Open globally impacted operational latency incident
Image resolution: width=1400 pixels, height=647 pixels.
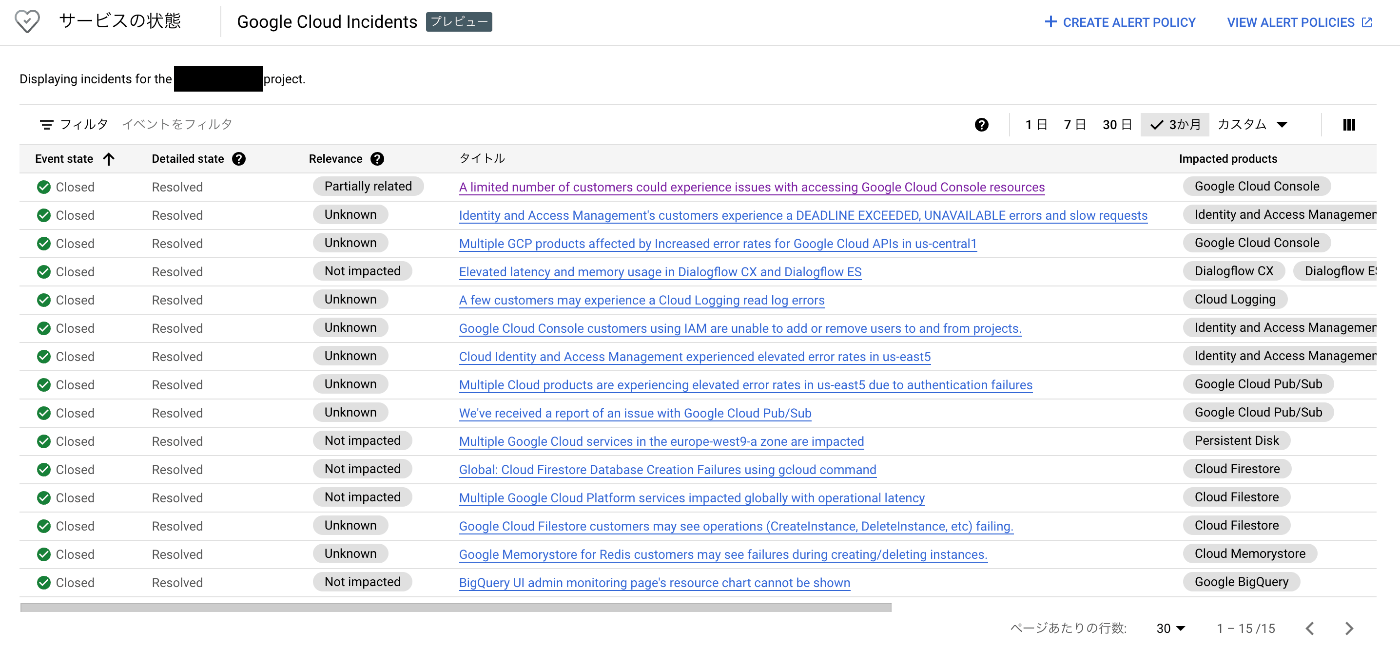click(692, 498)
